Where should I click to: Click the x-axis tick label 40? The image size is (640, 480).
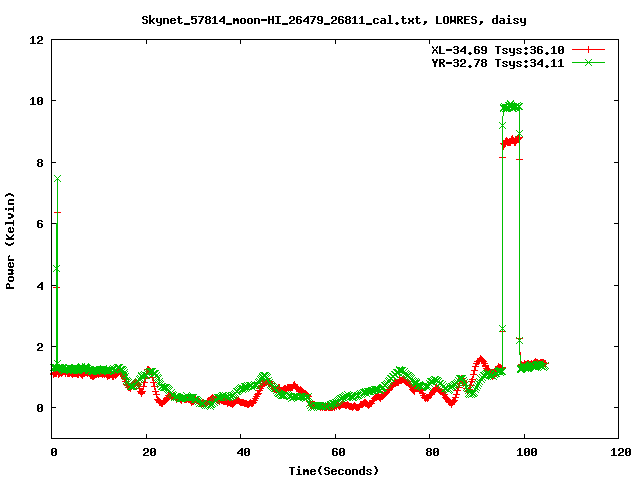(x=244, y=452)
